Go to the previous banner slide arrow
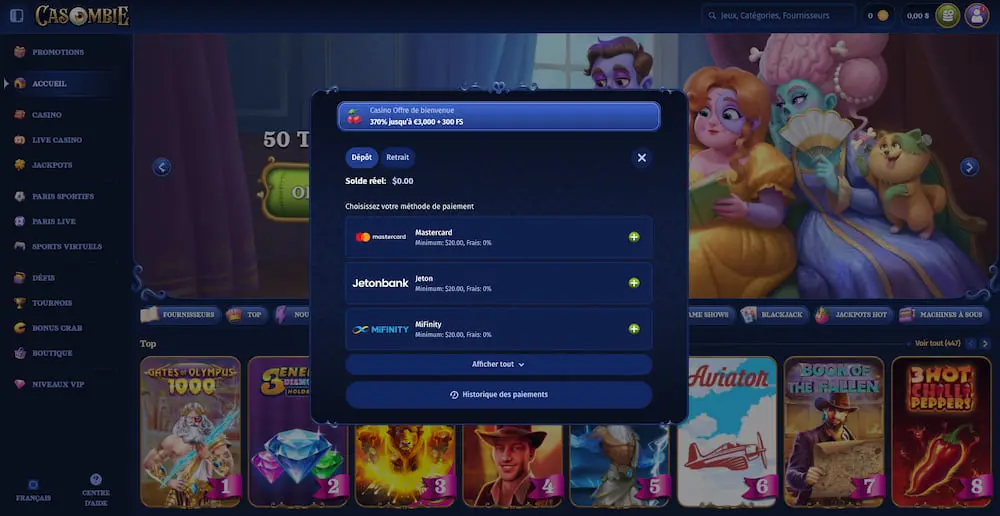The image size is (1000, 516). tap(162, 167)
